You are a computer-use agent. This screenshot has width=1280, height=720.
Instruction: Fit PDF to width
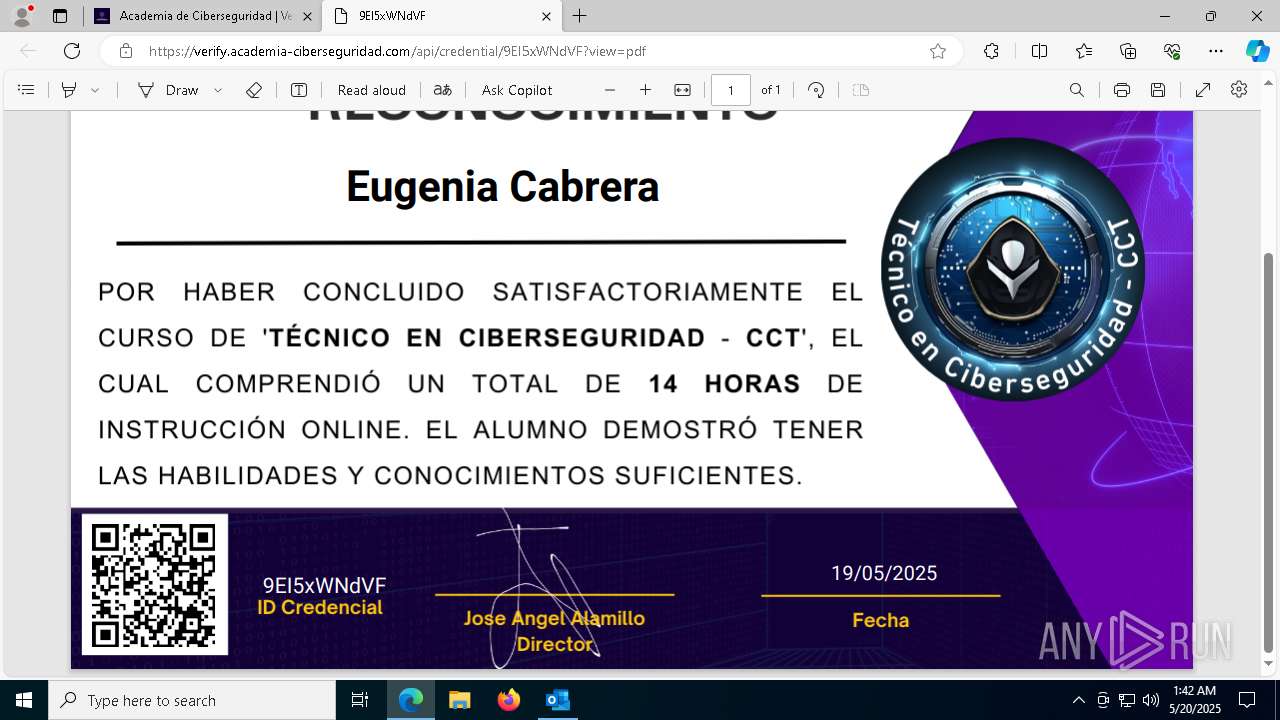683,90
